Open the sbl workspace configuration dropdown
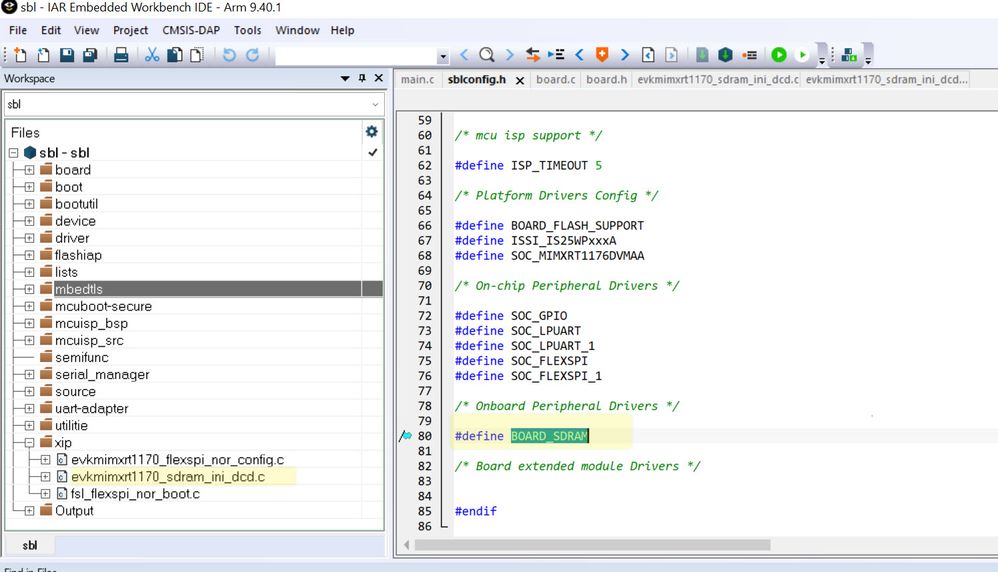Screen dimensions: 998x572 click(x=376, y=104)
